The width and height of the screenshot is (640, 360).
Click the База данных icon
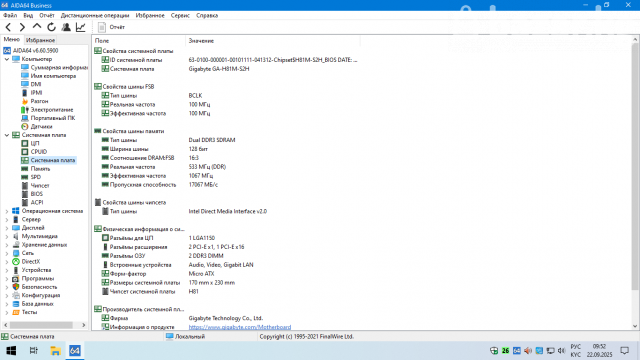tap(16, 304)
